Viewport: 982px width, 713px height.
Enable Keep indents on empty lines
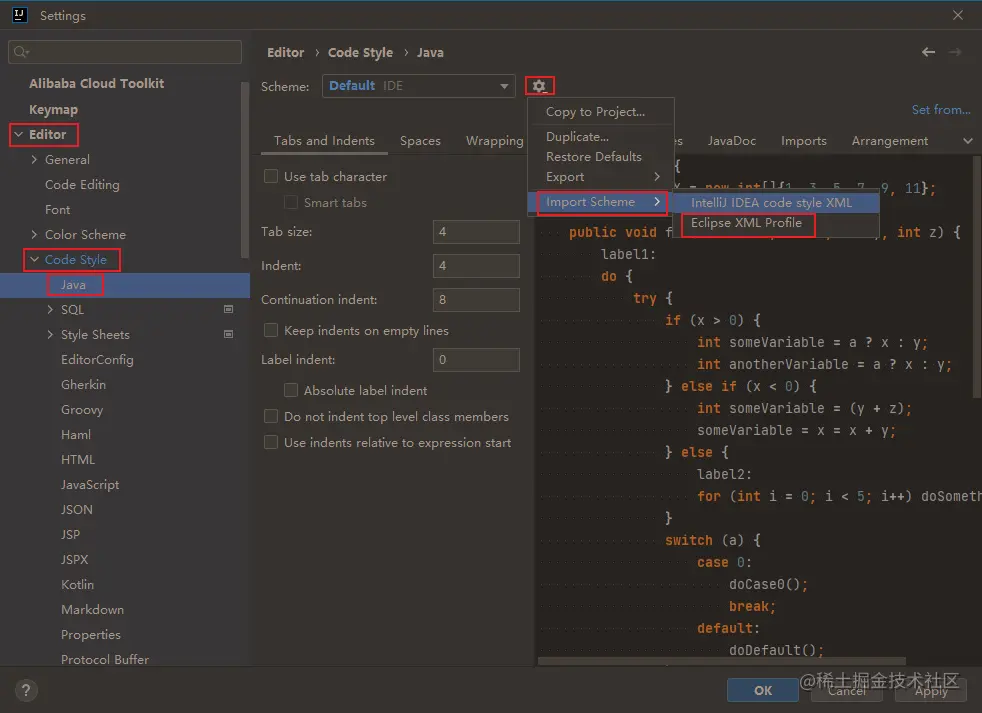[271, 330]
